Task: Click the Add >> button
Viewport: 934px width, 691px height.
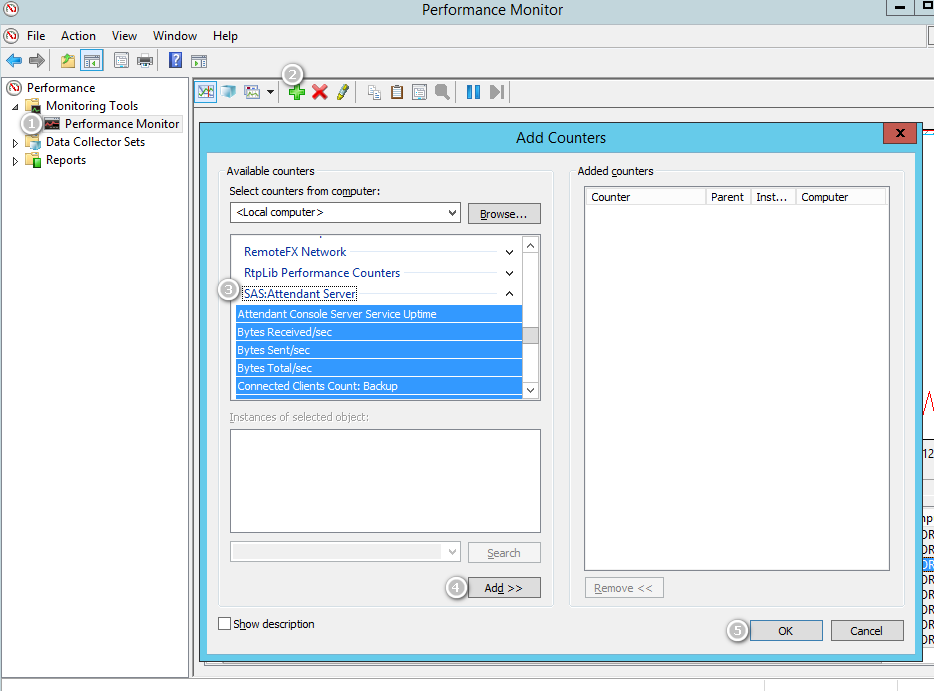Action: click(504, 588)
